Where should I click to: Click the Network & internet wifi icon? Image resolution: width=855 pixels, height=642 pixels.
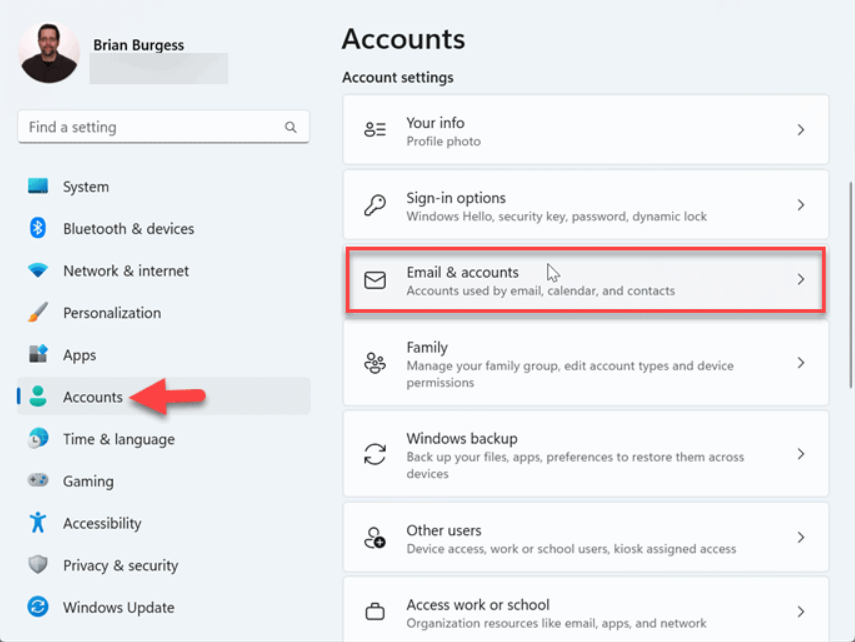[x=38, y=271]
